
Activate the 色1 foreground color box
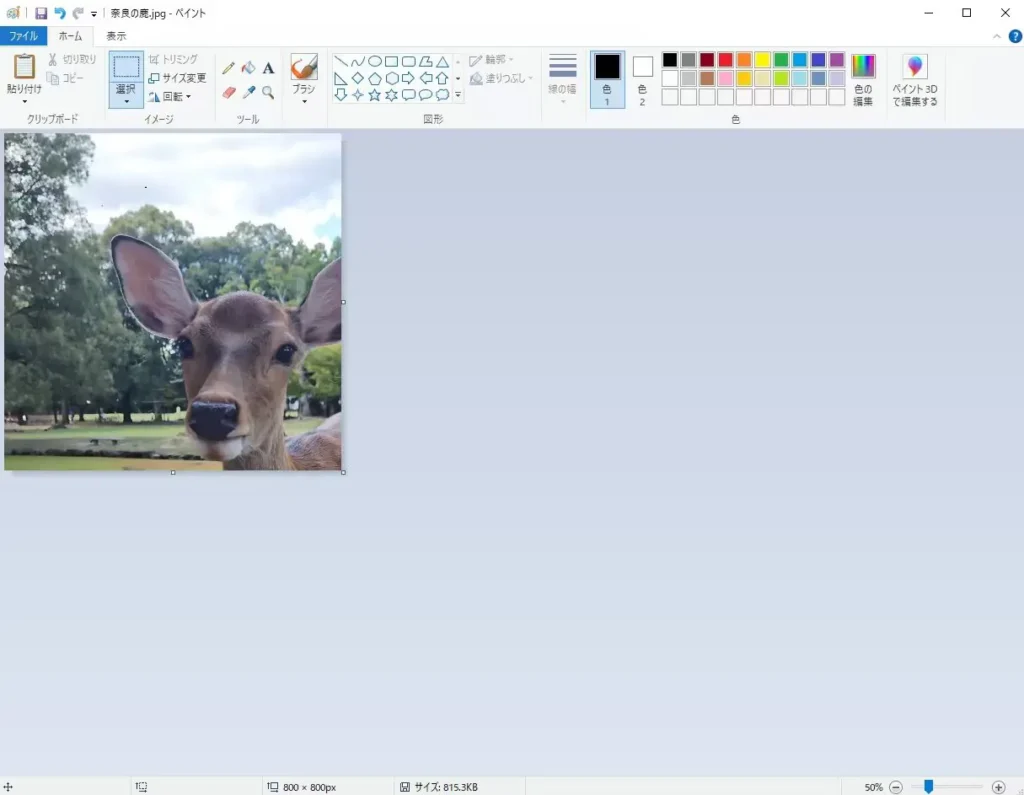pyautogui.click(x=607, y=79)
